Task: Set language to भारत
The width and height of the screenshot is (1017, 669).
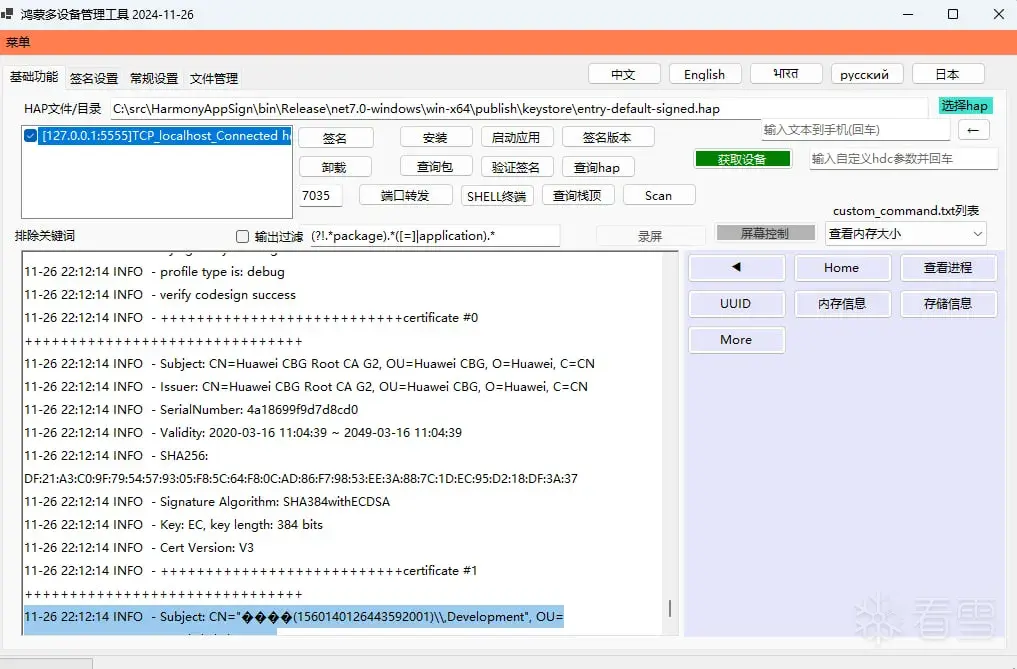Action: click(x=786, y=74)
